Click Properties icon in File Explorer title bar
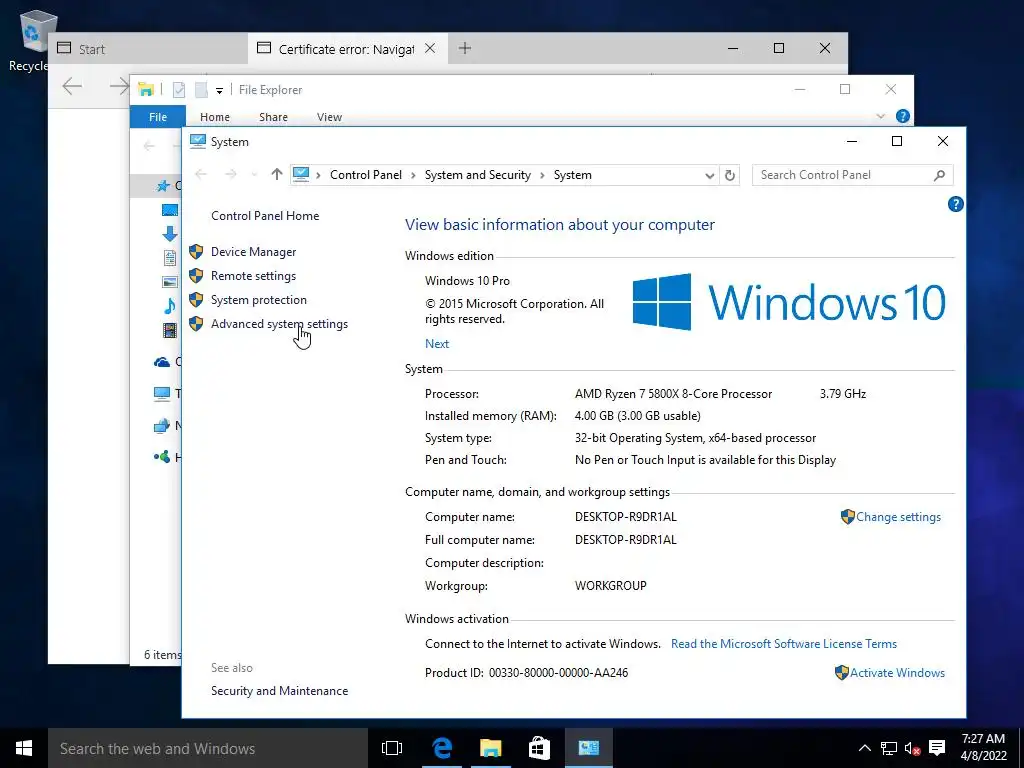The height and width of the screenshot is (768, 1024). coord(179,89)
